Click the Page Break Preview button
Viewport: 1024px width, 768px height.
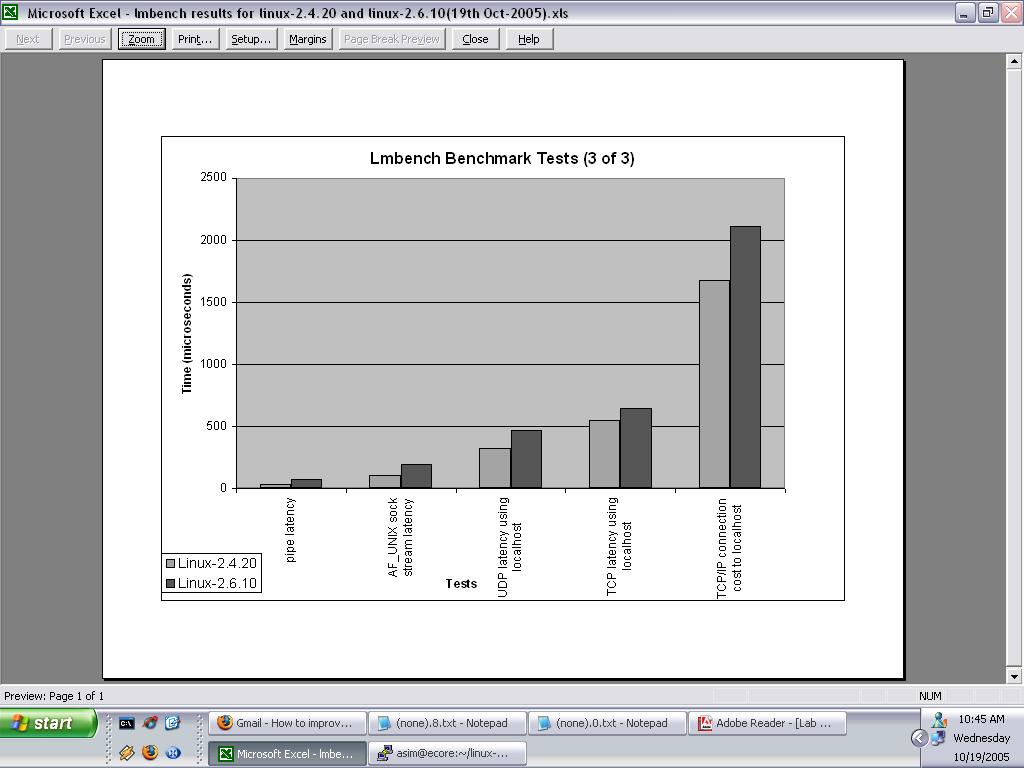coord(392,39)
